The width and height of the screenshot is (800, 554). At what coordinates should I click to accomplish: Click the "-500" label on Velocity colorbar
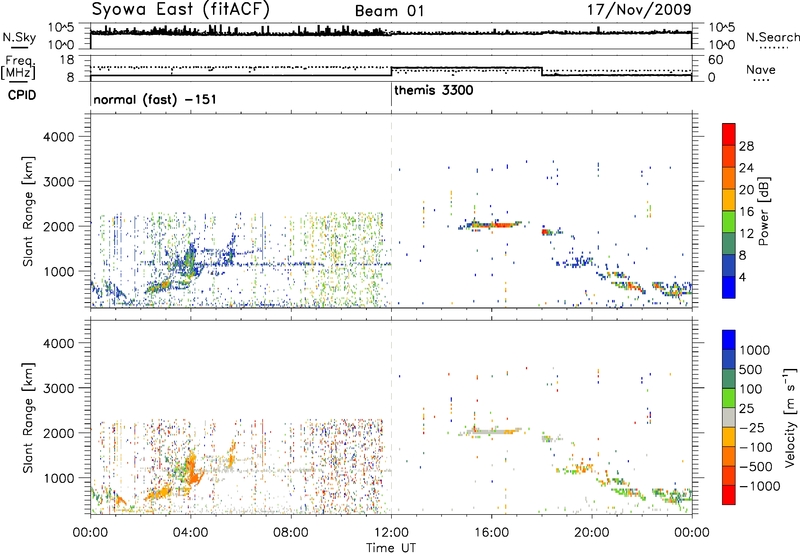point(756,467)
